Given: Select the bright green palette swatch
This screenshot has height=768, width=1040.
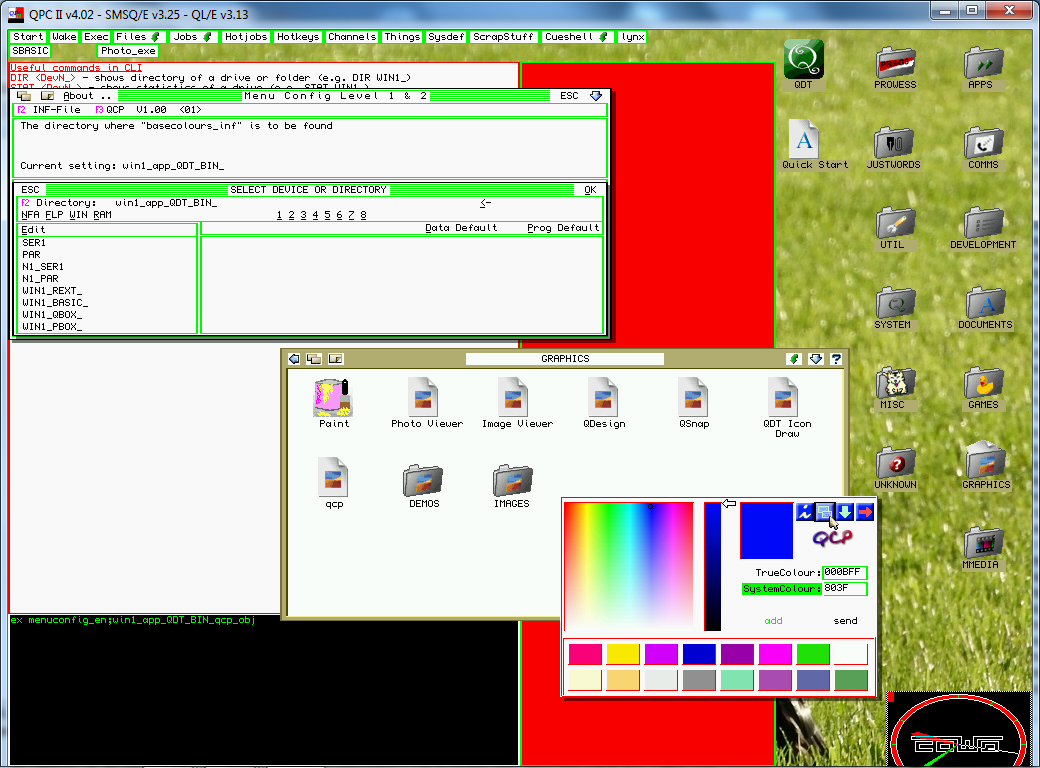Looking at the screenshot, I should [x=813, y=655].
